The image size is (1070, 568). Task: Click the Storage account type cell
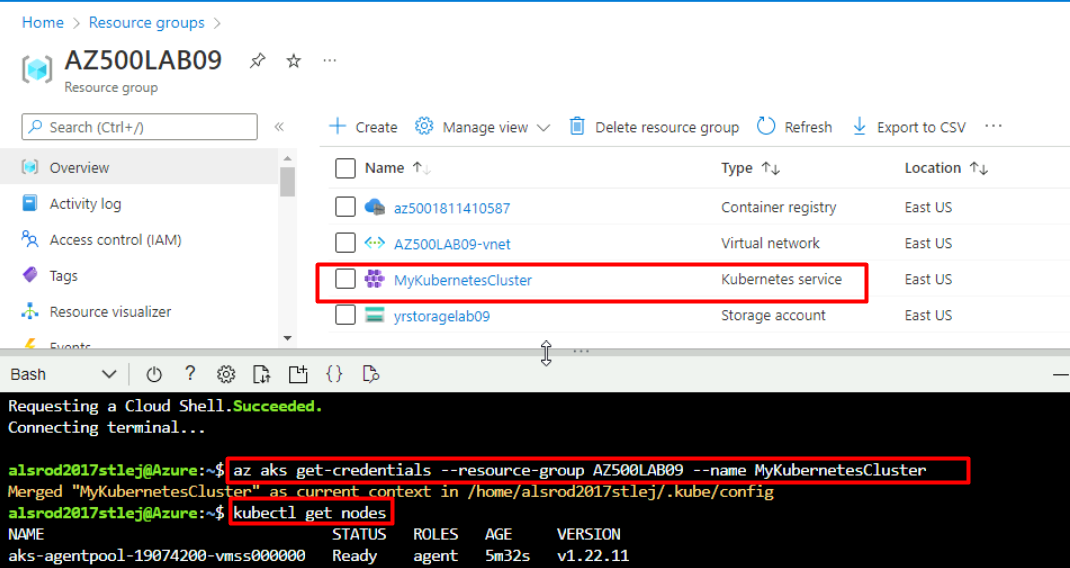773,315
